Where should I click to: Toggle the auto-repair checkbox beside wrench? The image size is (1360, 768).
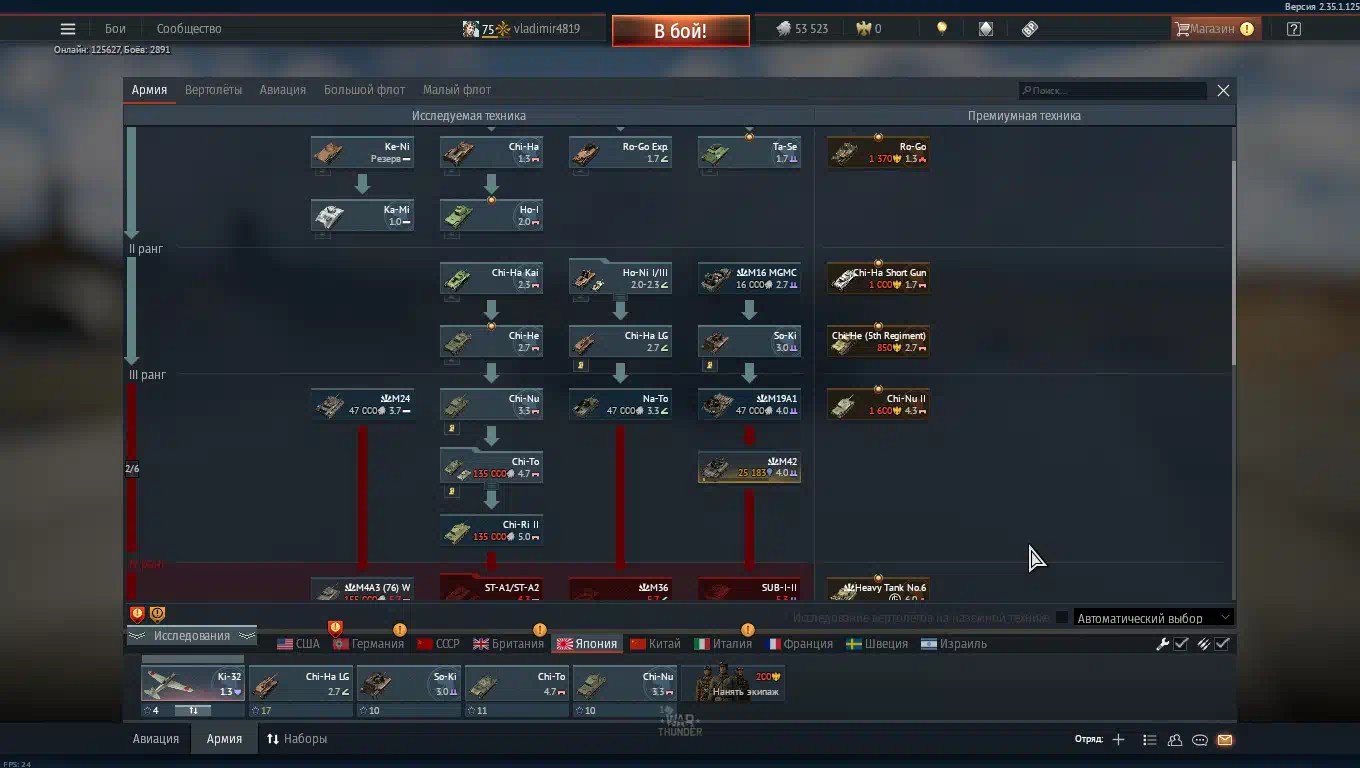coord(1181,644)
